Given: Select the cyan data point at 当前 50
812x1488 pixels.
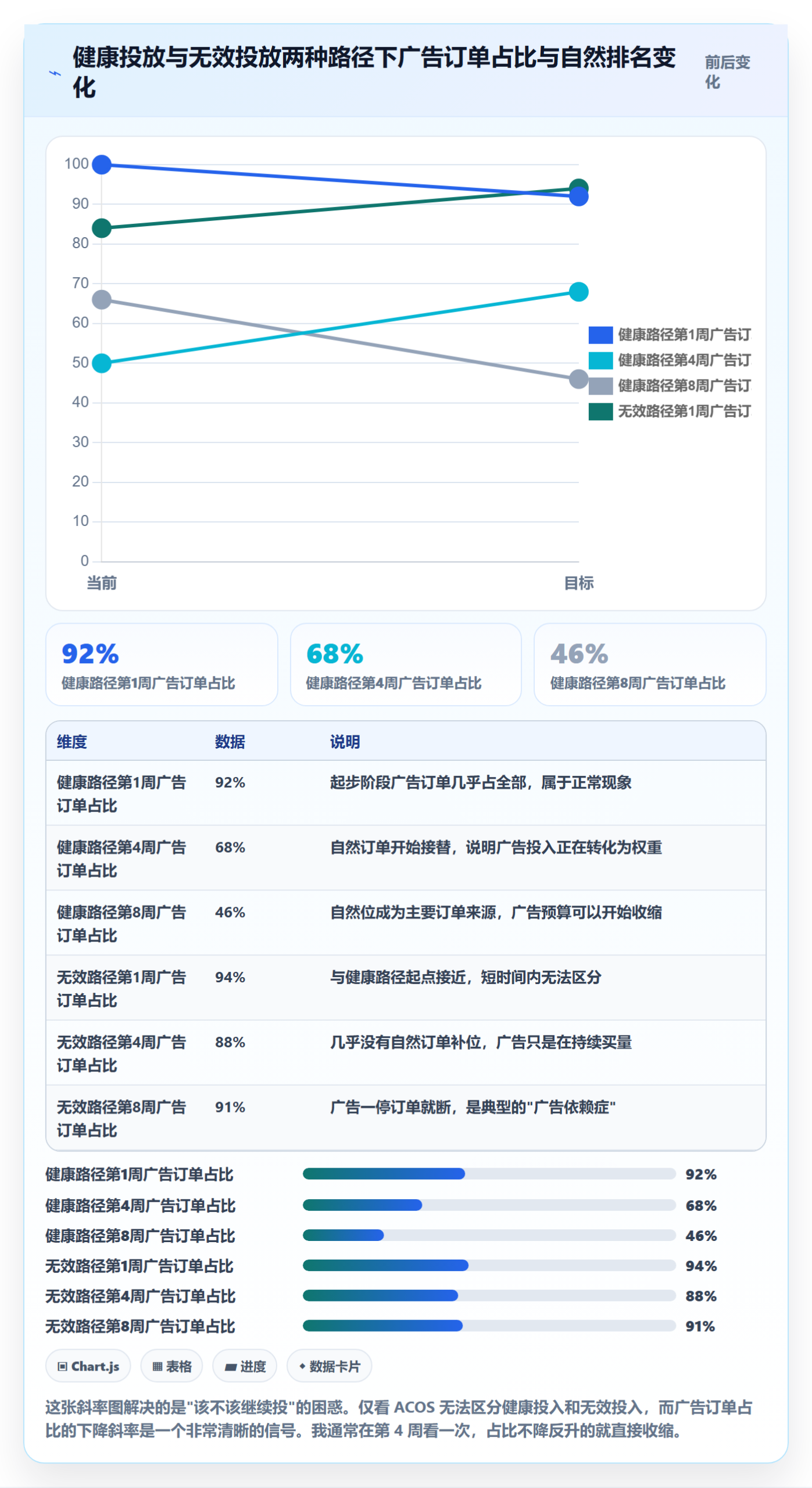Looking at the screenshot, I should 102,363.
